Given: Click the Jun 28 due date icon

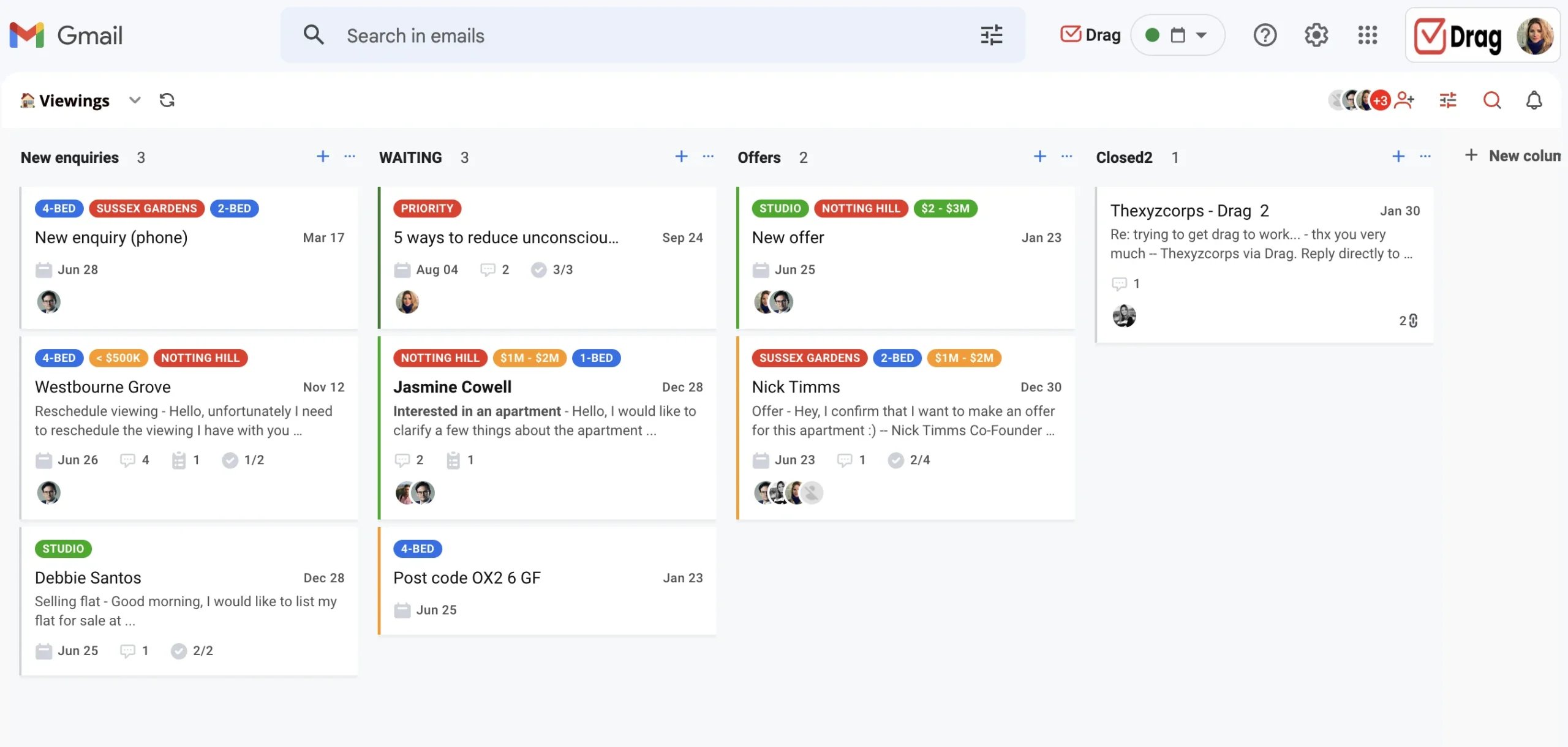Looking at the screenshot, I should tap(43, 269).
